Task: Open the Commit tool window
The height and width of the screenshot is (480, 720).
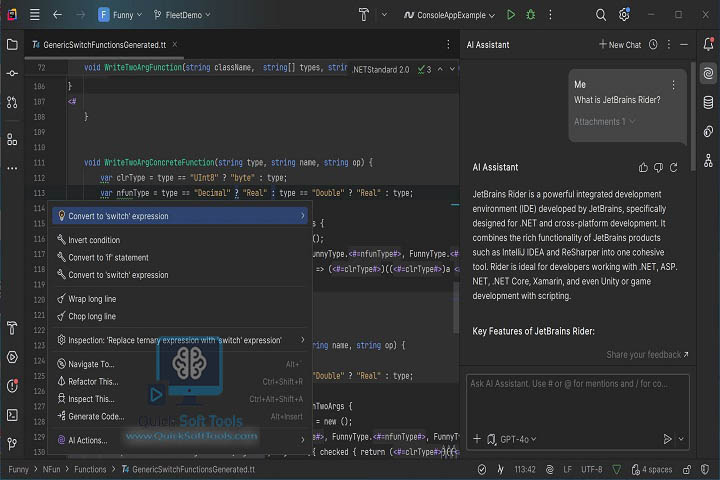Action: (12, 73)
